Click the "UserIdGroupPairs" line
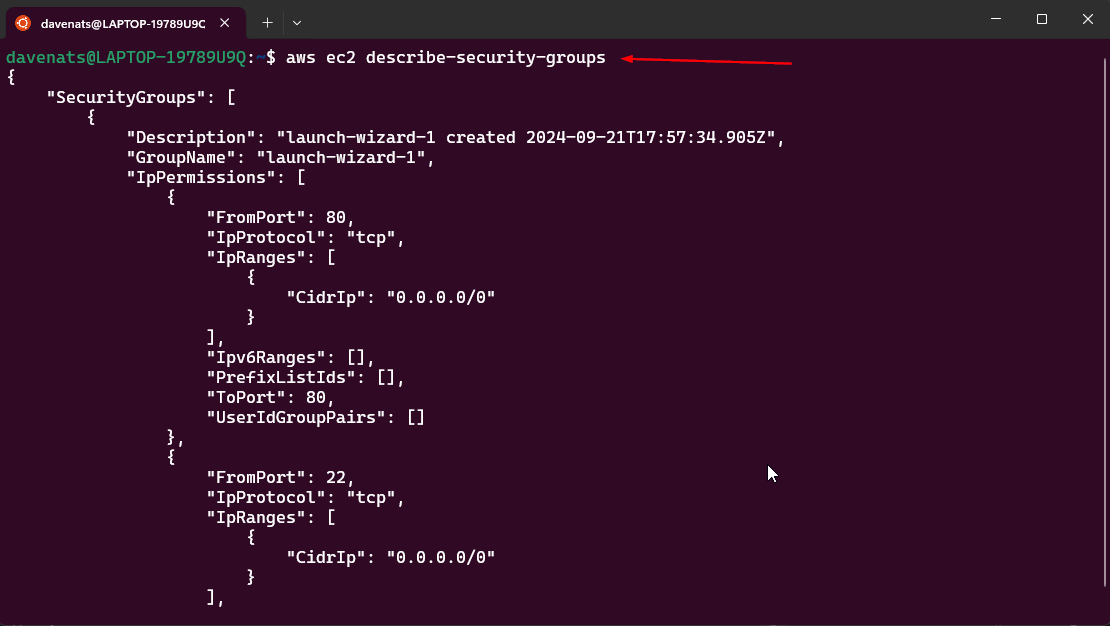This screenshot has height=626, width=1110. 315,418
